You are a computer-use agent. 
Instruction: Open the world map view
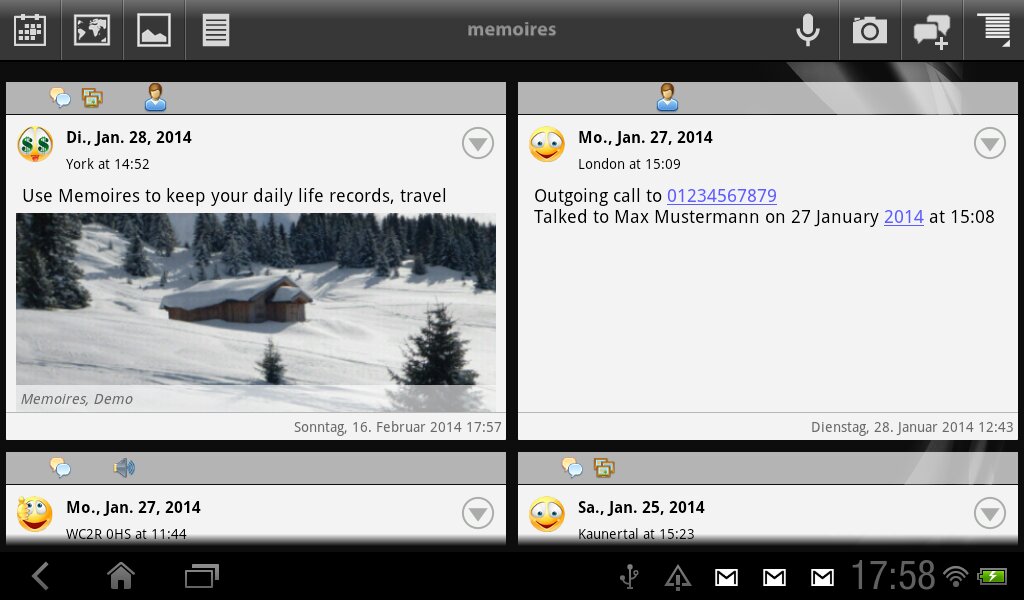pyautogui.click(x=92, y=30)
